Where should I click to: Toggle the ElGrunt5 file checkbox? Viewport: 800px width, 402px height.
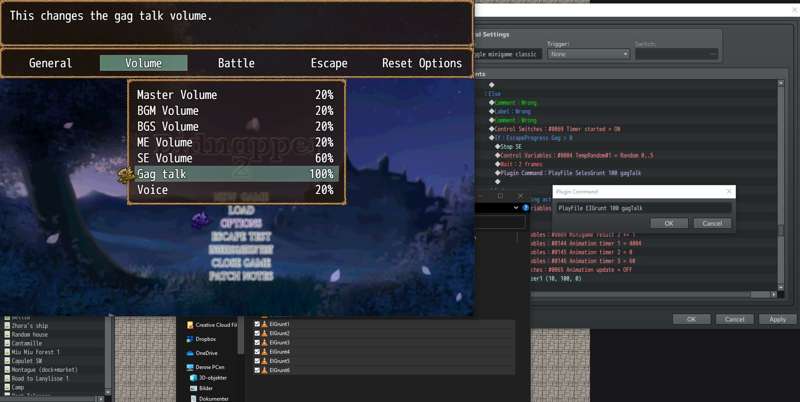[x=257, y=361]
